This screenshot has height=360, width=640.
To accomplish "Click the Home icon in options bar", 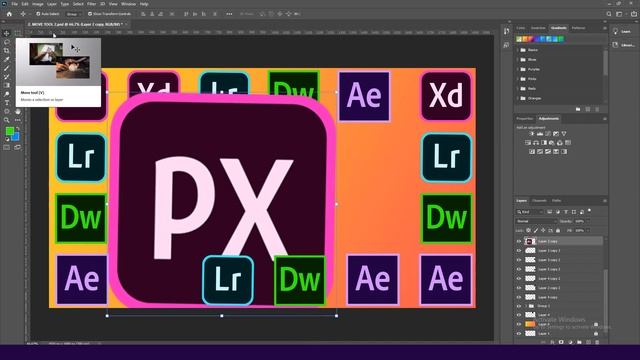I will click(9, 14).
